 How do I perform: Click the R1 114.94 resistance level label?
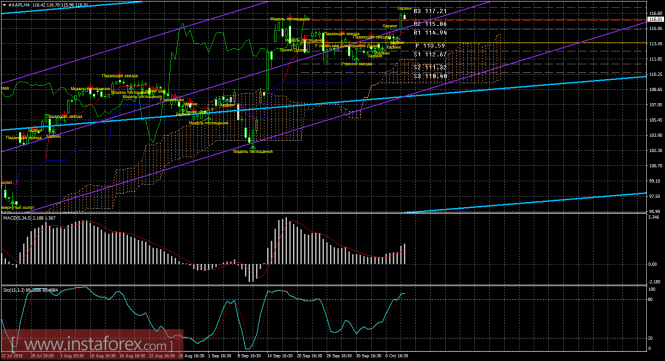click(x=430, y=33)
